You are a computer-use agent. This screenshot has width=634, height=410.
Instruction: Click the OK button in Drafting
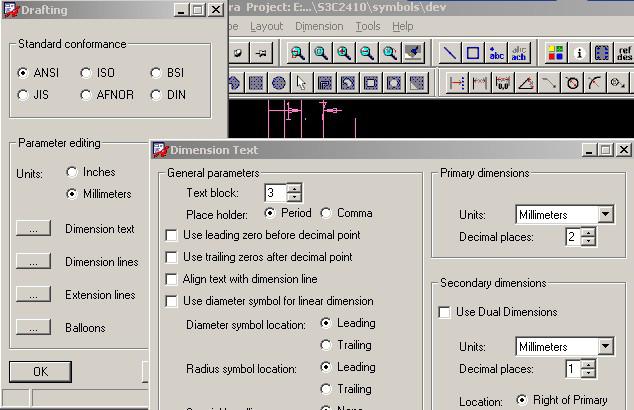(40, 371)
